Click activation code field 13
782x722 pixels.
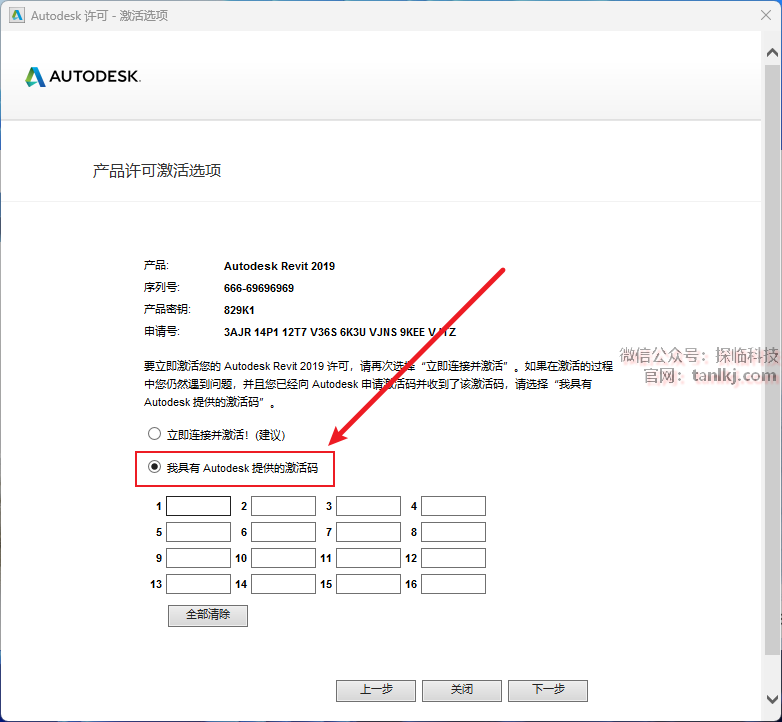point(198,584)
